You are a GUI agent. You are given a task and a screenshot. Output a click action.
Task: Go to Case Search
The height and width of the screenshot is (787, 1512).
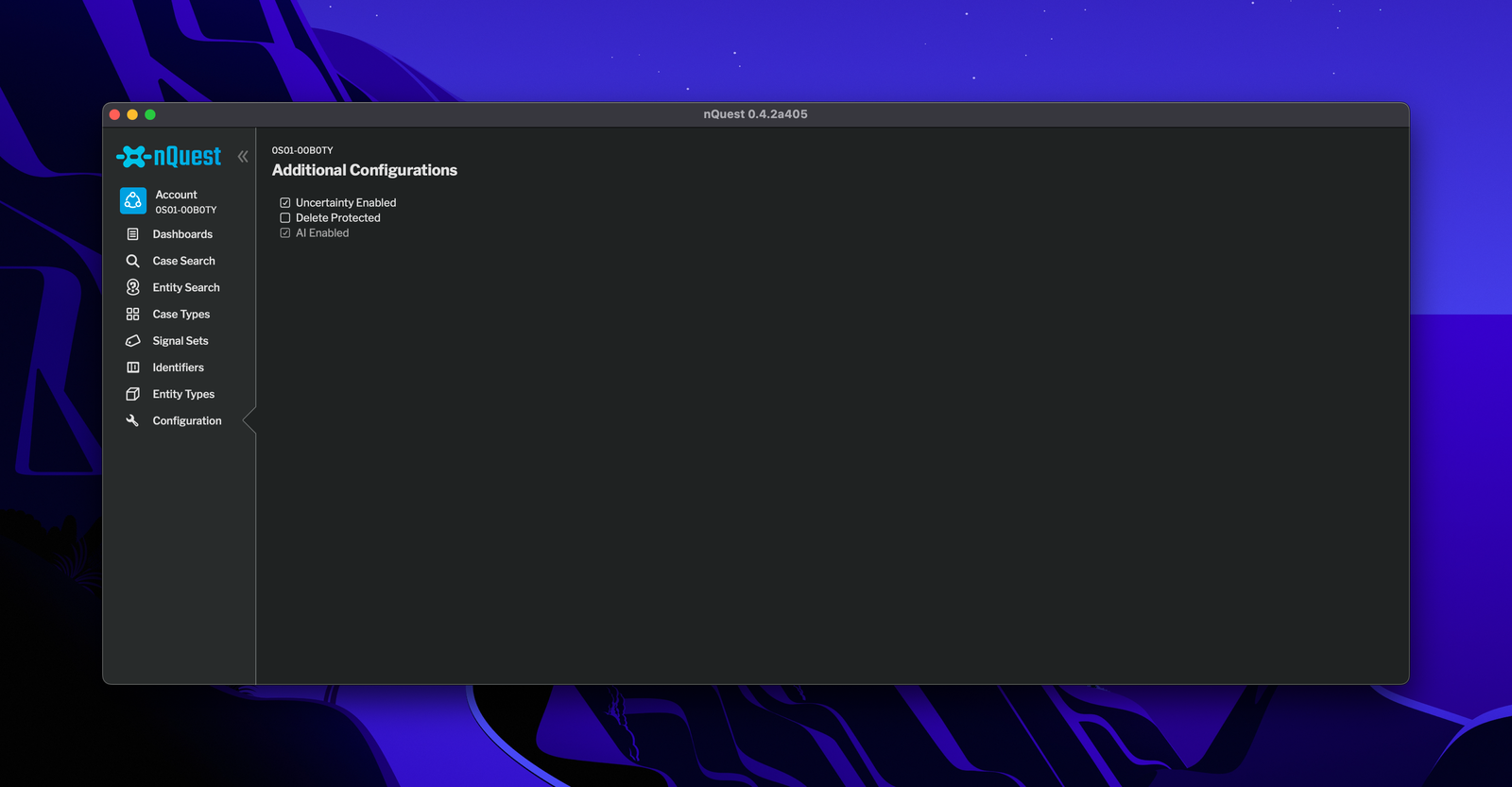click(184, 261)
